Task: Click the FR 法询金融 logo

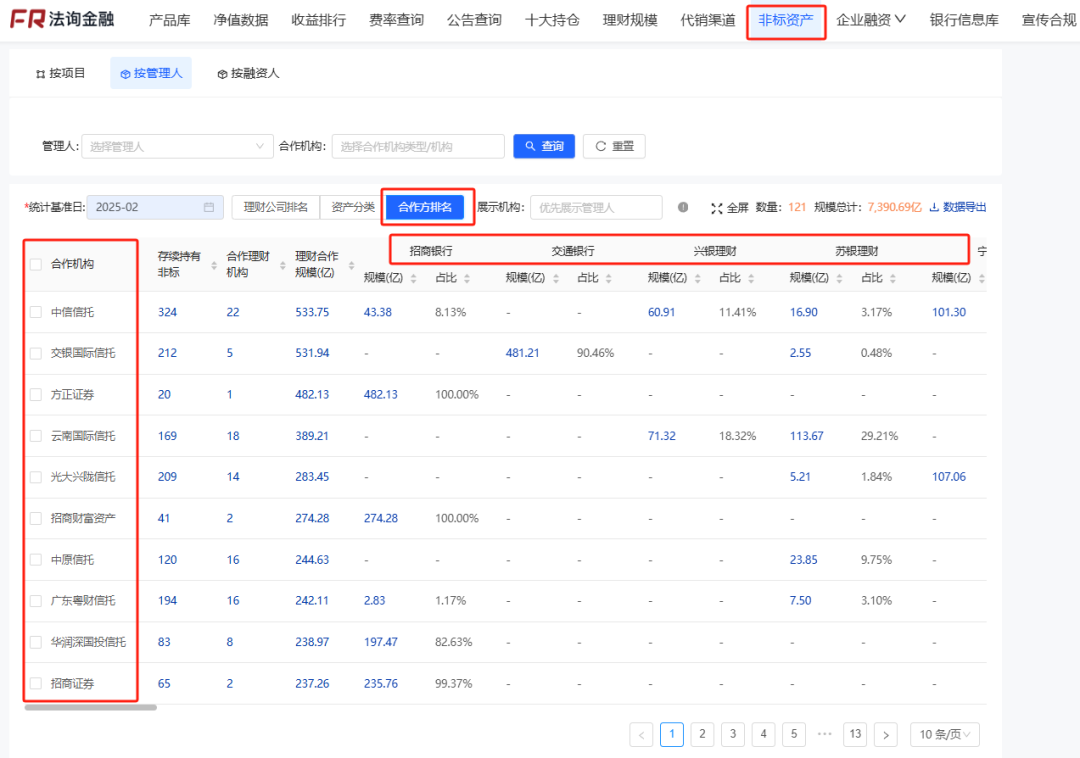Action: pos(60,18)
